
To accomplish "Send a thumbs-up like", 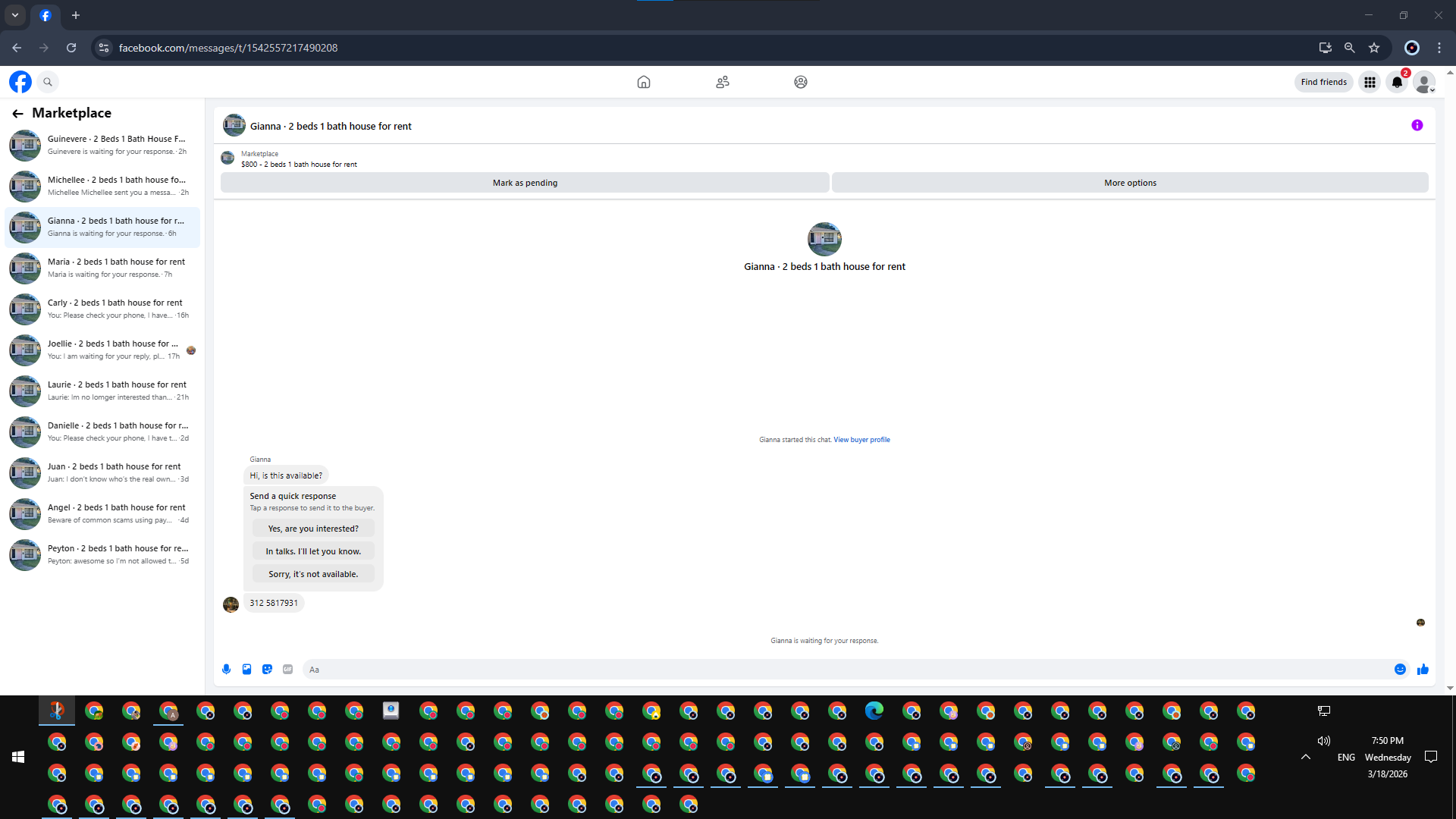I will tap(1423, 669).
